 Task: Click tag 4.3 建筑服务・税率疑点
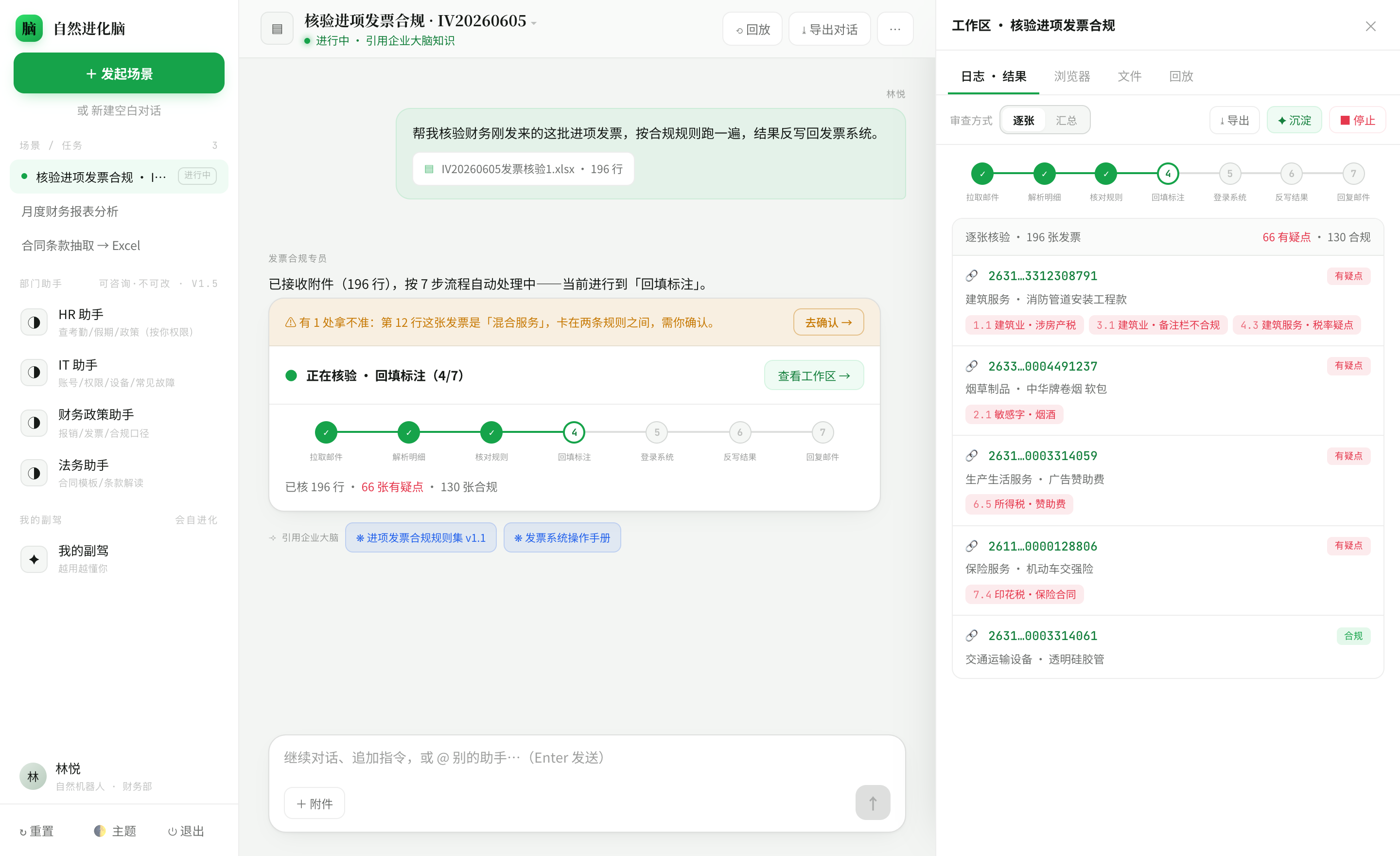[x=1296, y=324]
